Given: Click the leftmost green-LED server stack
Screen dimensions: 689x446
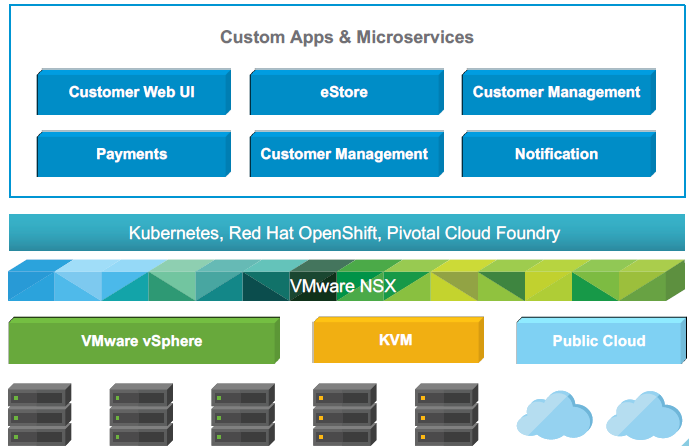Looking at the screenshot, I should (40, 414).
